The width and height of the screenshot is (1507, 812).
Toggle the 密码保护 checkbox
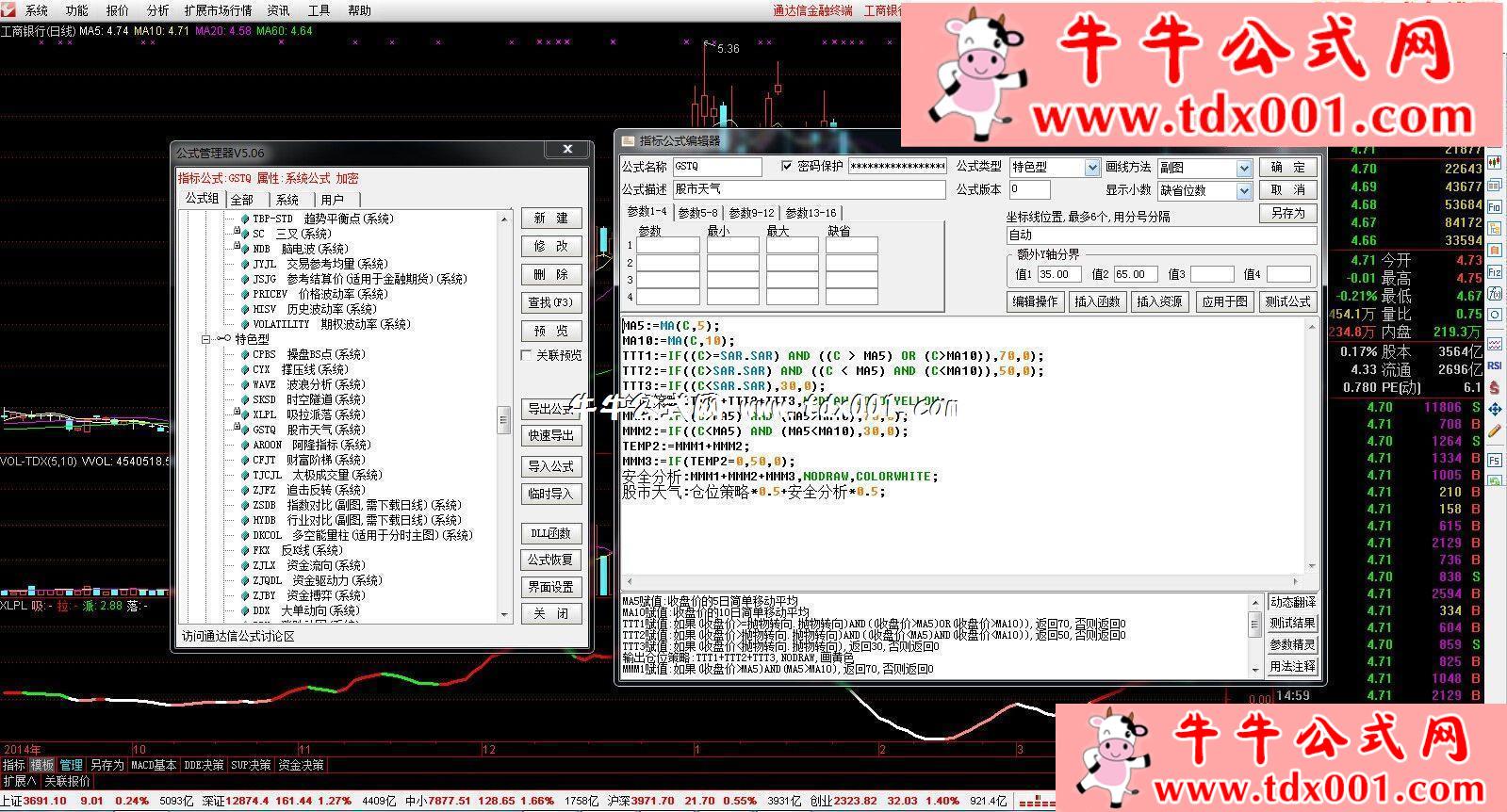[788, 167]
